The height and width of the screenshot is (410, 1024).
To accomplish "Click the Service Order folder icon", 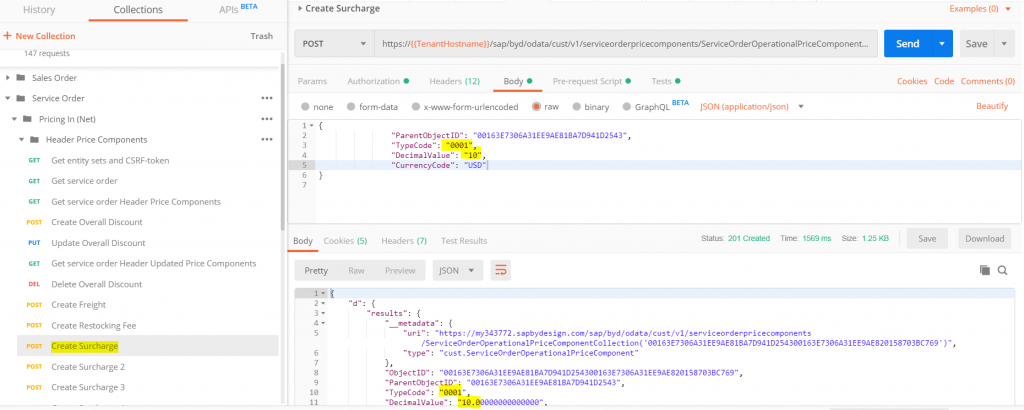I will pos(21,99).
